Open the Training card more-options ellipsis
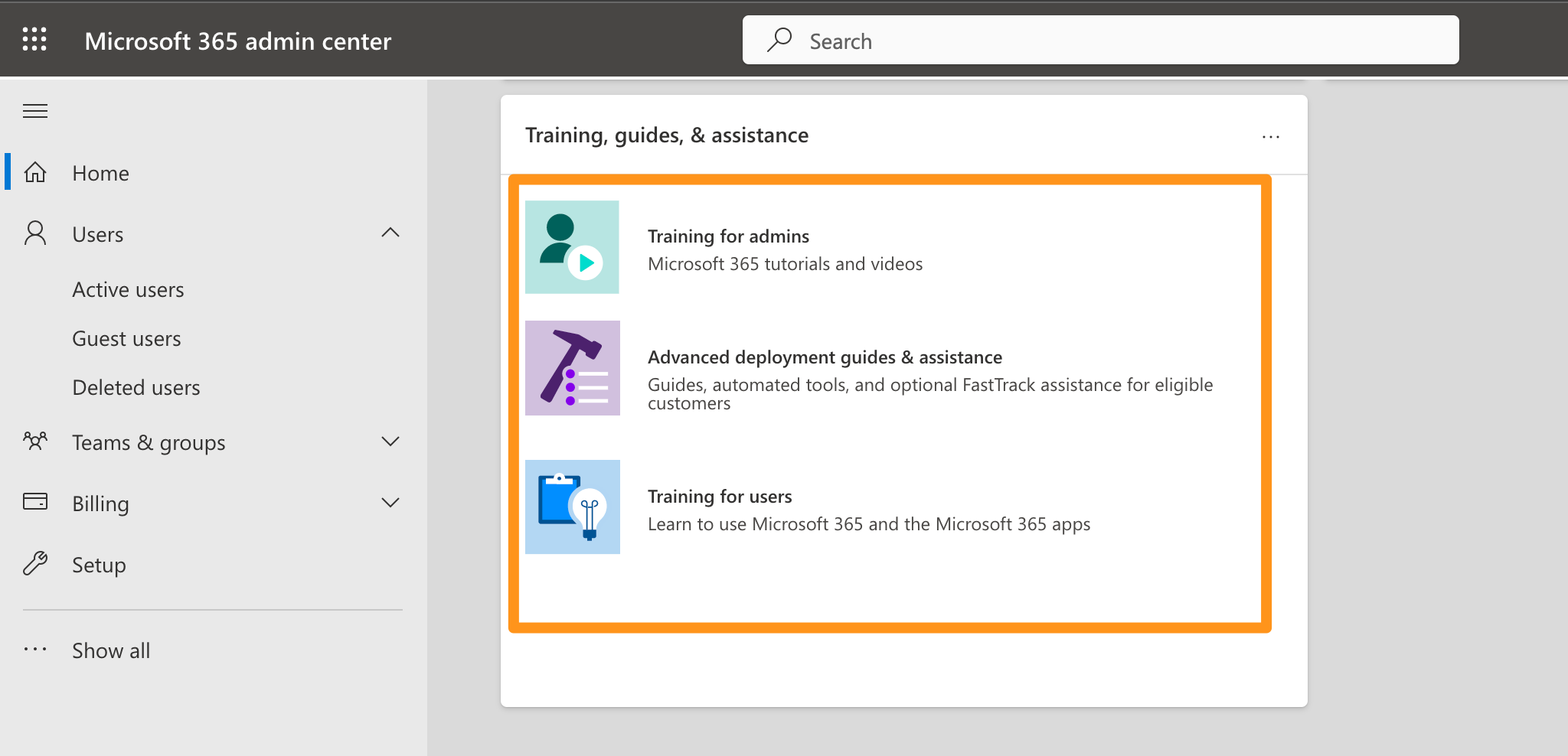1568x756 pixels. coord(1271,137)
